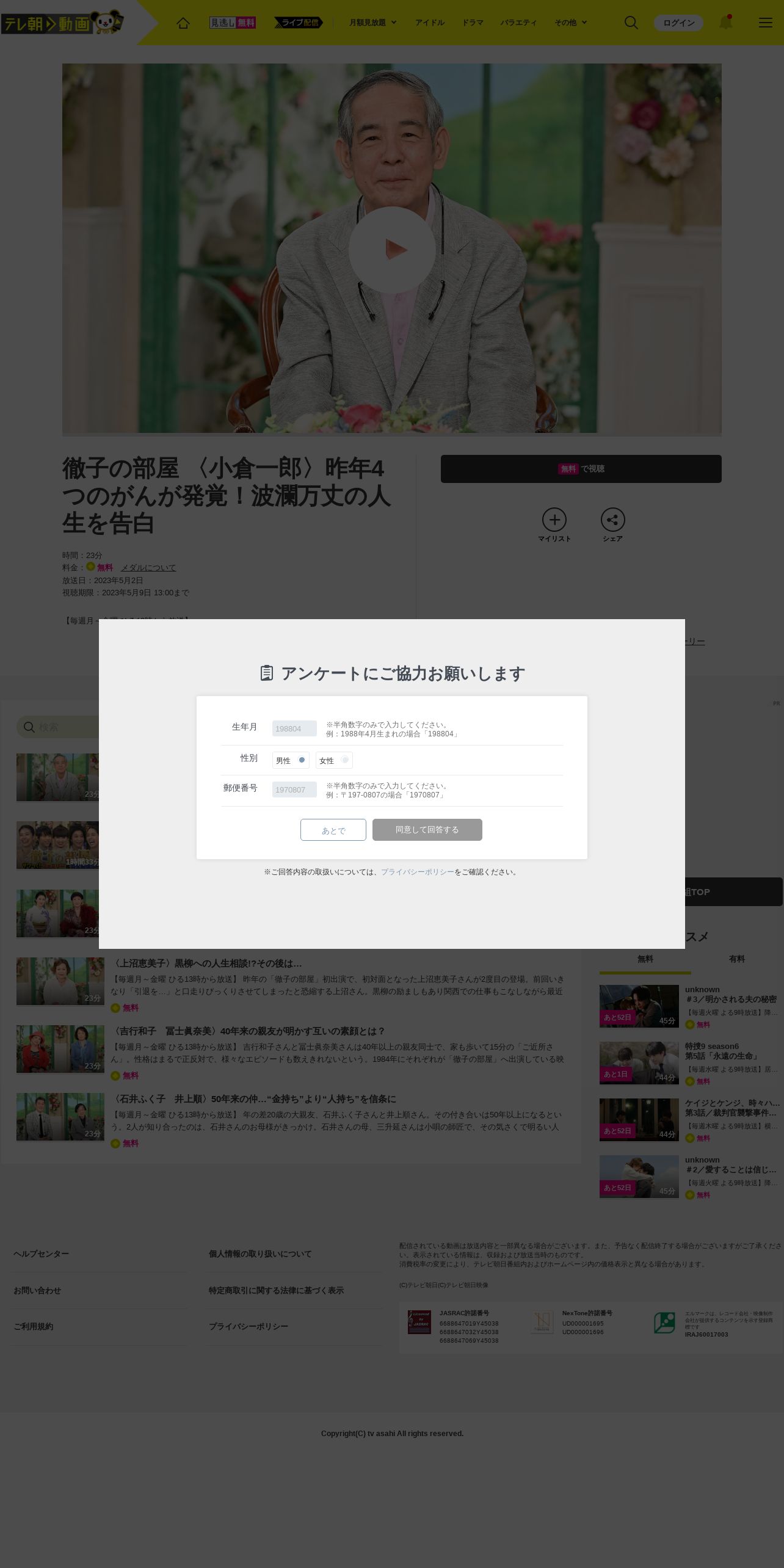Screen dimensions: 784x1568
Task: Open ライブ配信 live streaming
Action: 298,23
